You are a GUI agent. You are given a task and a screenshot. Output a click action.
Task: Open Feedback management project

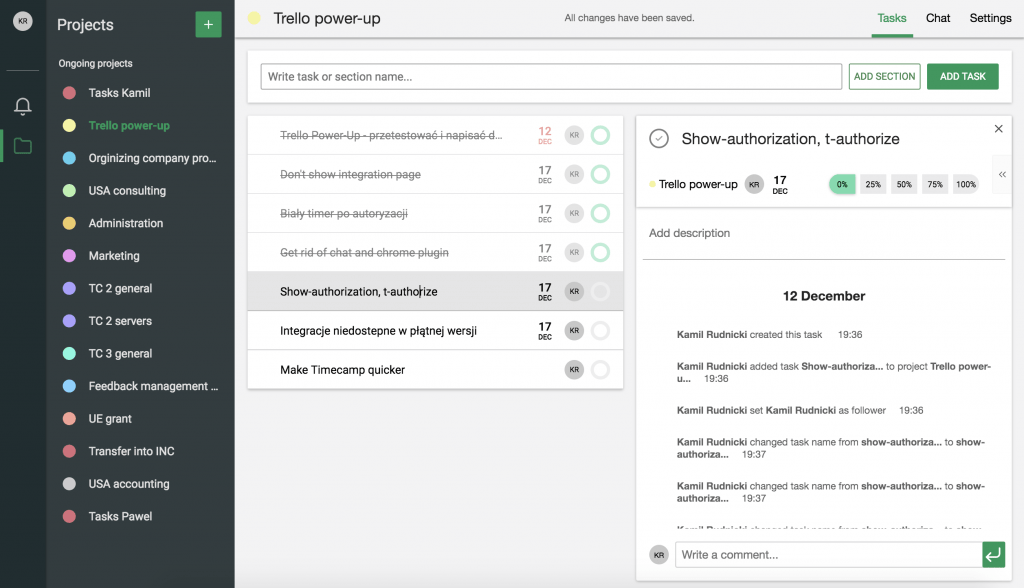(x=140, y=386)
